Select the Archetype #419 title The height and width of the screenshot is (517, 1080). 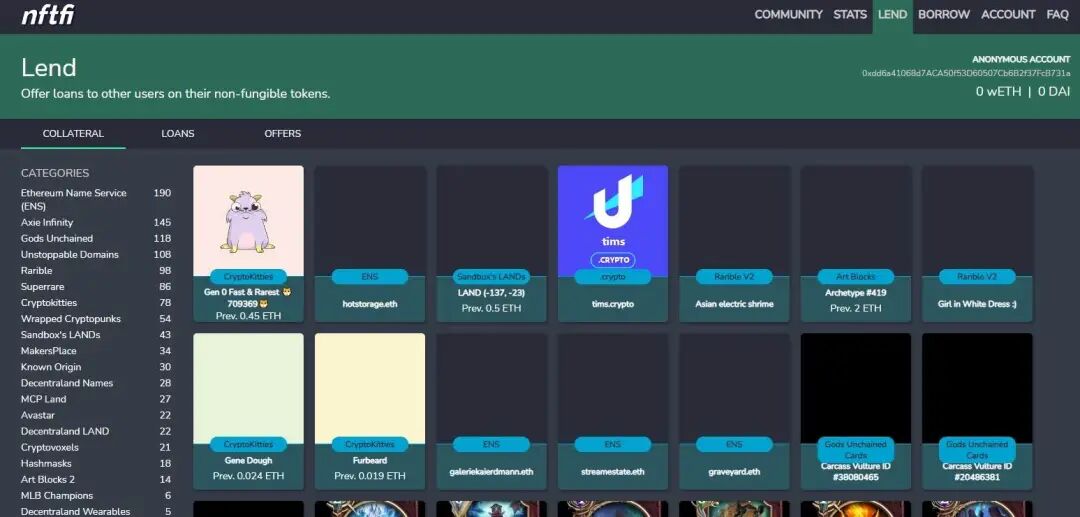(855, 293)
